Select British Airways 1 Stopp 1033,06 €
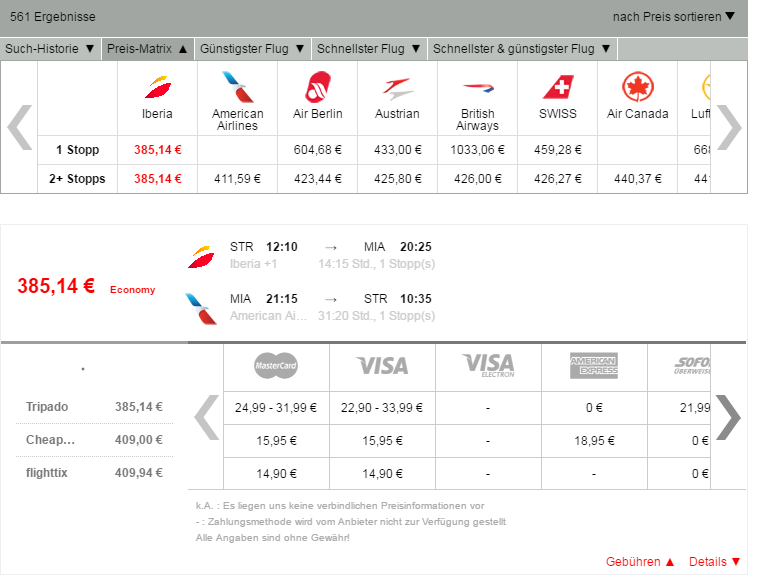 pos(478,149)
